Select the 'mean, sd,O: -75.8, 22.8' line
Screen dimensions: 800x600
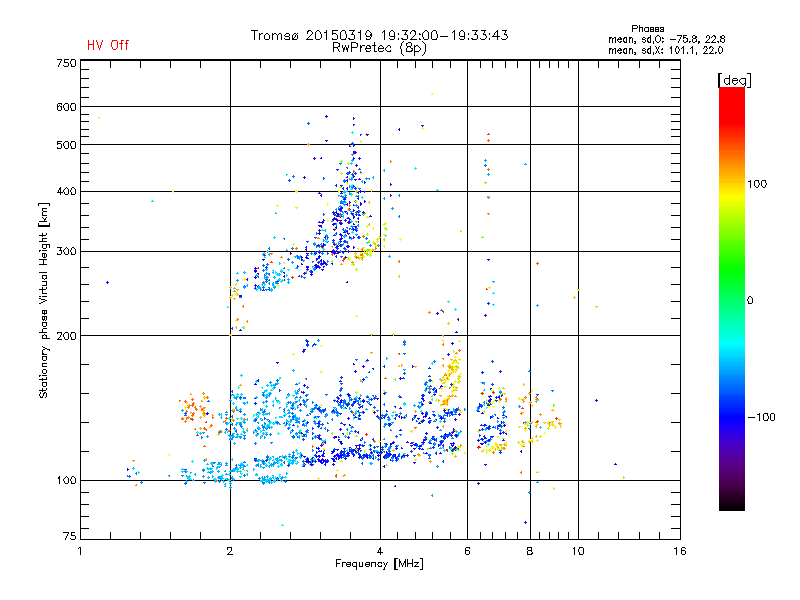click(666, 39)
